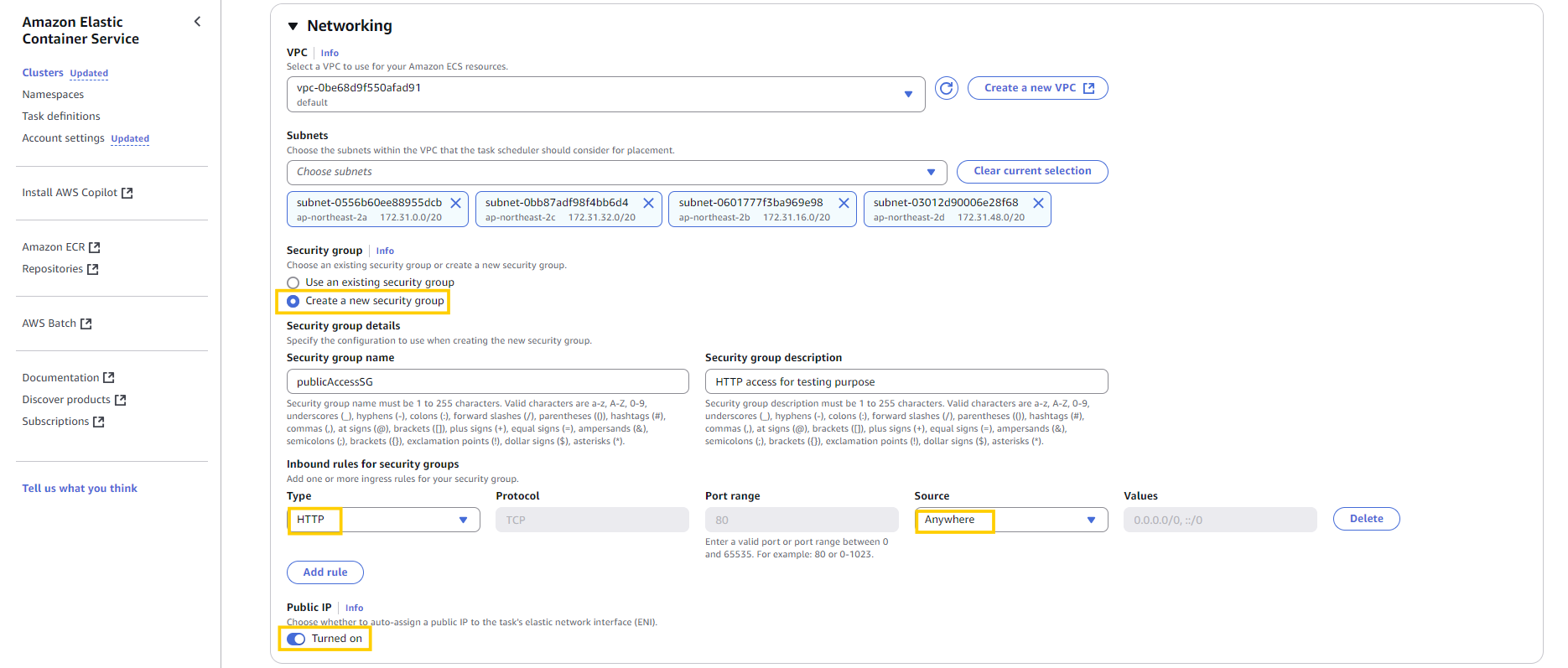The height and width of the screenshot is (668, 1568).
Task: Remove subnet-0601777f3ba969e98 with its X icon
Action: pyautogui.click(x=844, y=203)
